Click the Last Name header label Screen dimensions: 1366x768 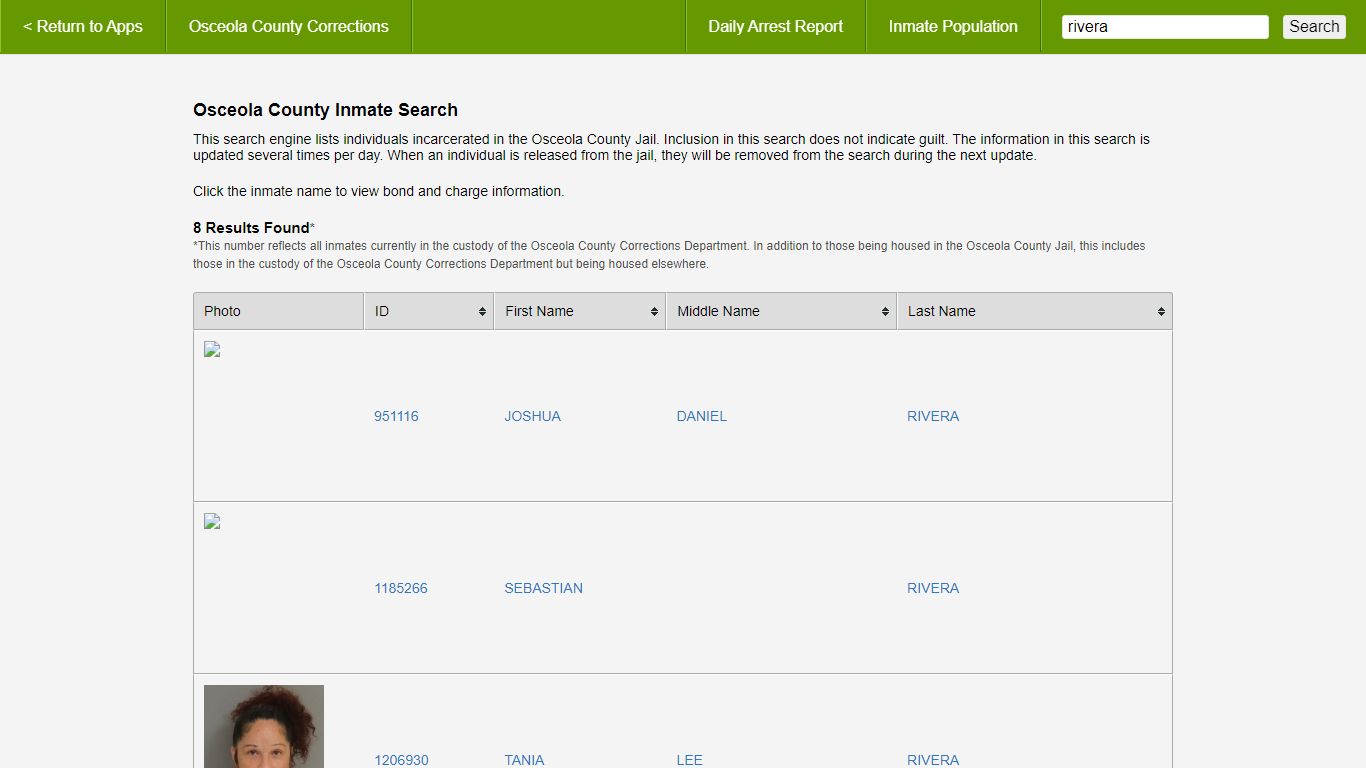point(941,311)
